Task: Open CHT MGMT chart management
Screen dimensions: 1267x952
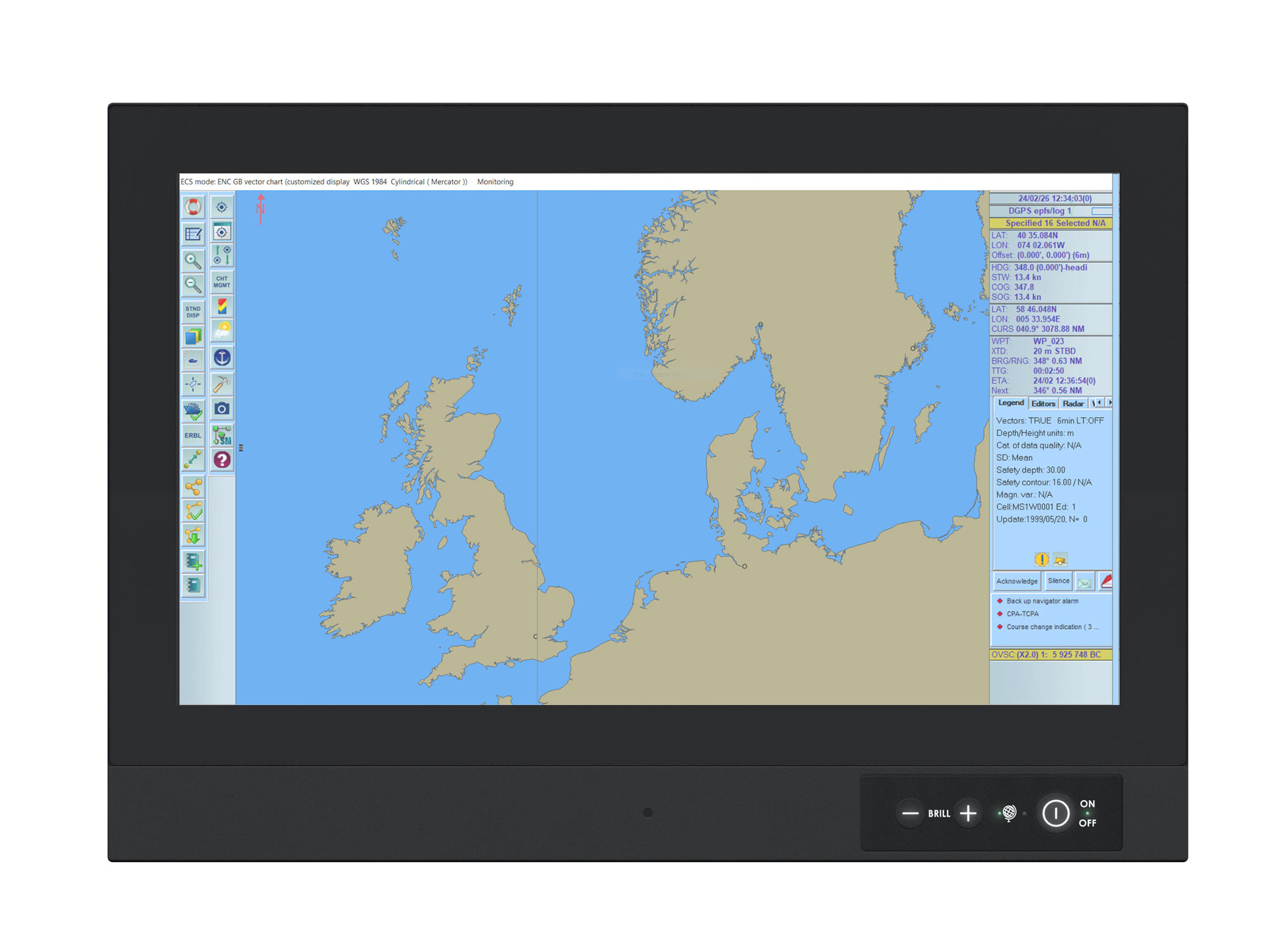Action: 222,282
